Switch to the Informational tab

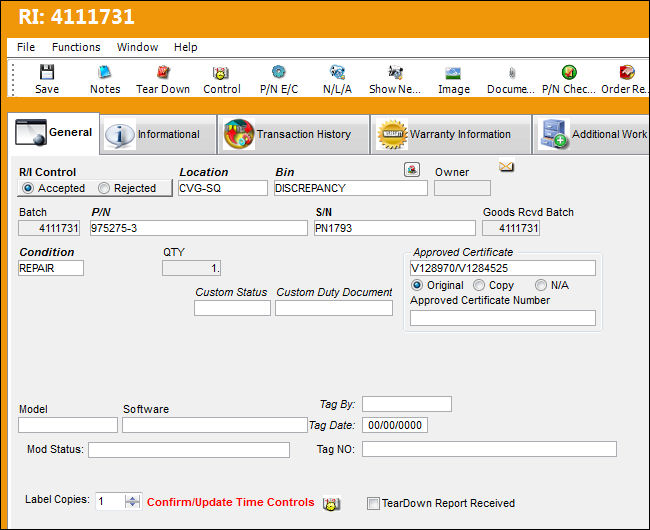(158, 134)
